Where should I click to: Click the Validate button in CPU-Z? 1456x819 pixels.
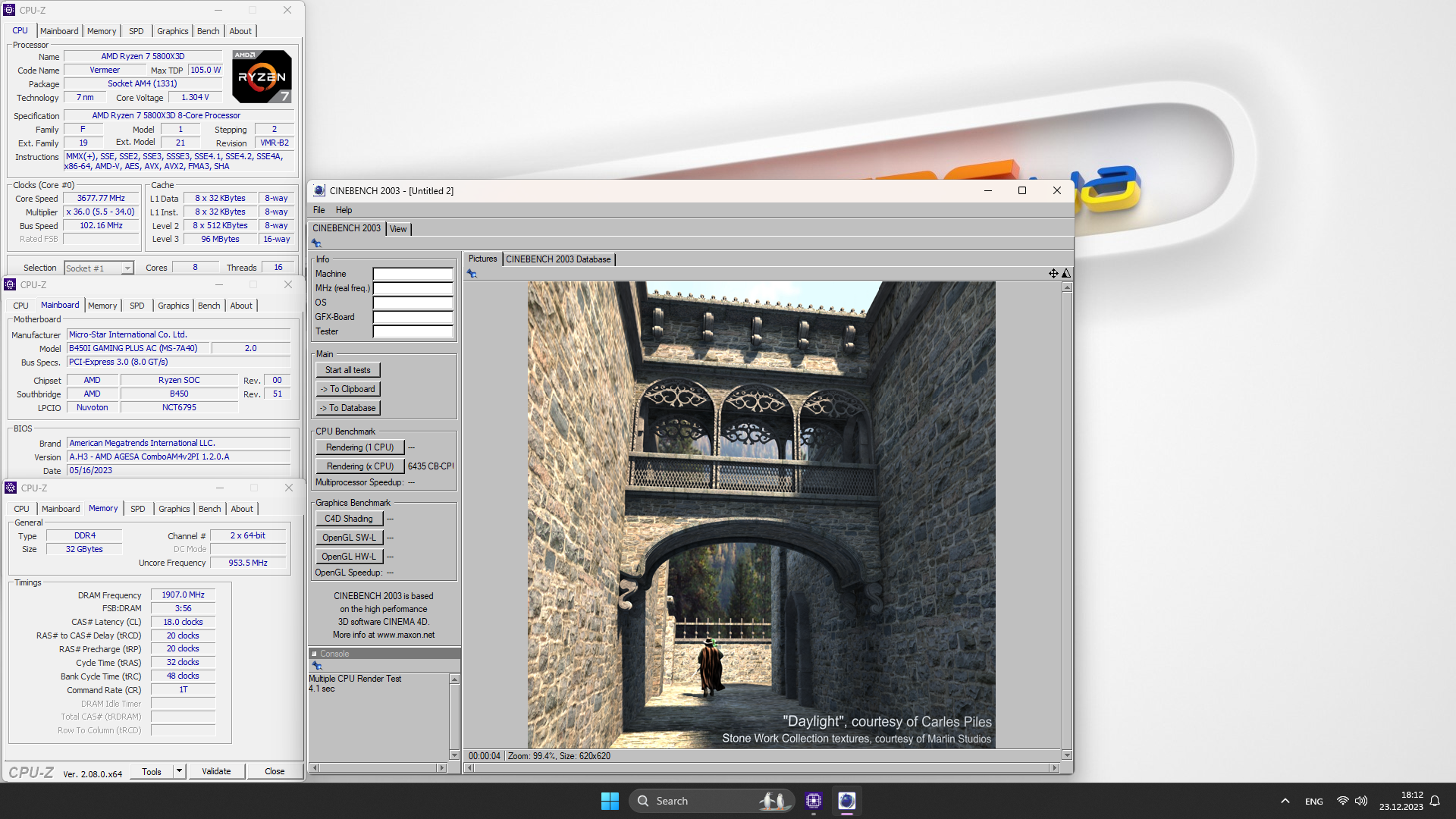tap(216, 771)
